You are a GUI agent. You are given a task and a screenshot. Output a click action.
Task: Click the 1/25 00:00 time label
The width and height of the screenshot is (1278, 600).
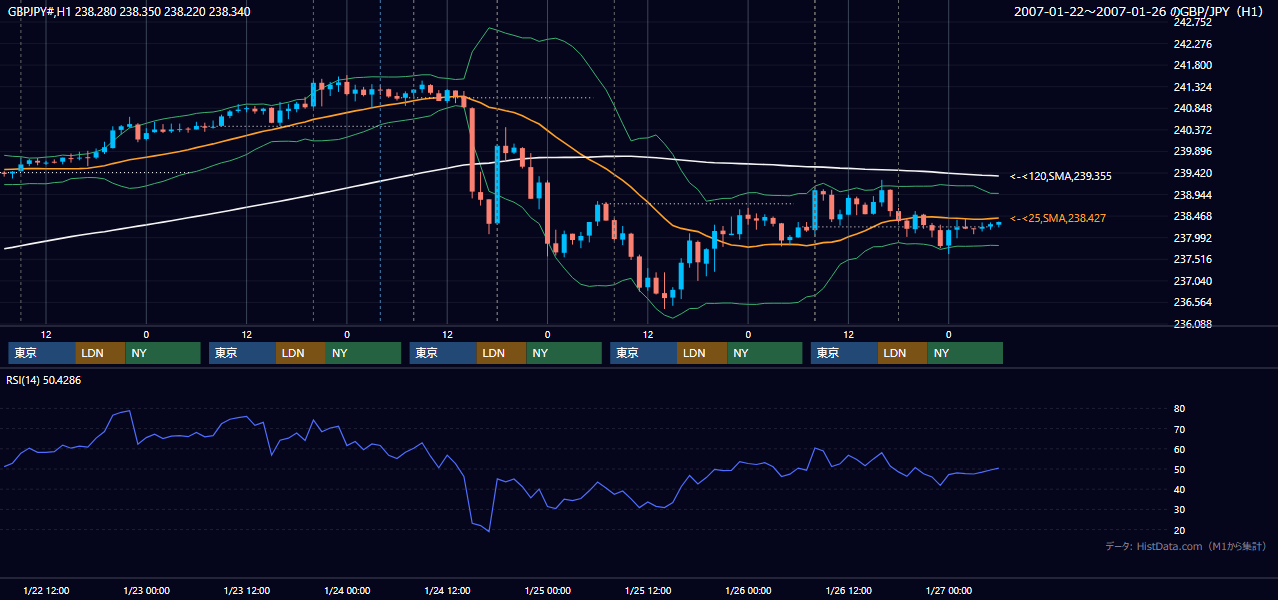[547, 590]
